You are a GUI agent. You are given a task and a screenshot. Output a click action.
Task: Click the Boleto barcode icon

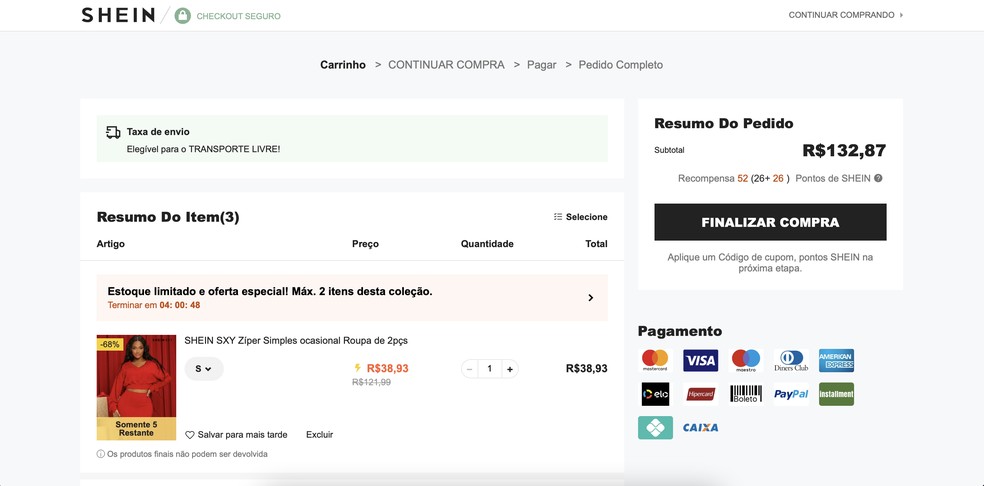point(746,394)
